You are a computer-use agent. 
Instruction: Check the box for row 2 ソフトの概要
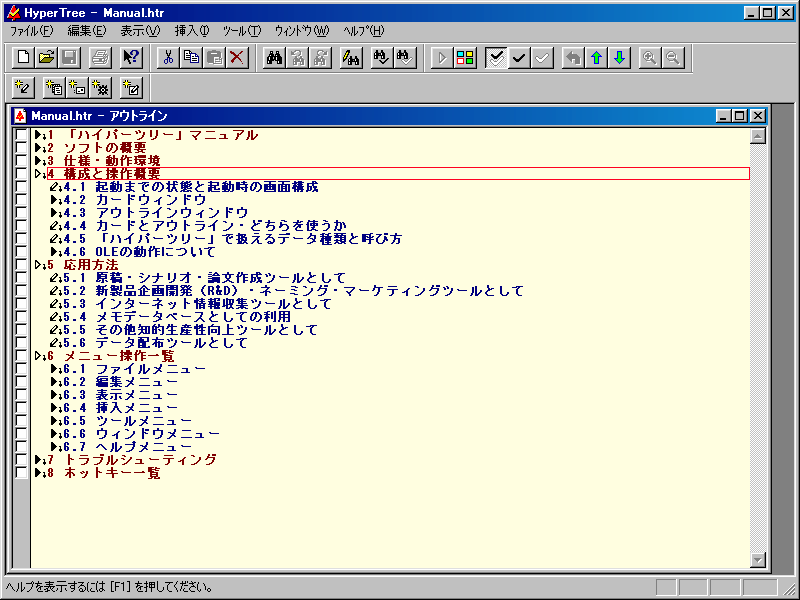(21, 148)
